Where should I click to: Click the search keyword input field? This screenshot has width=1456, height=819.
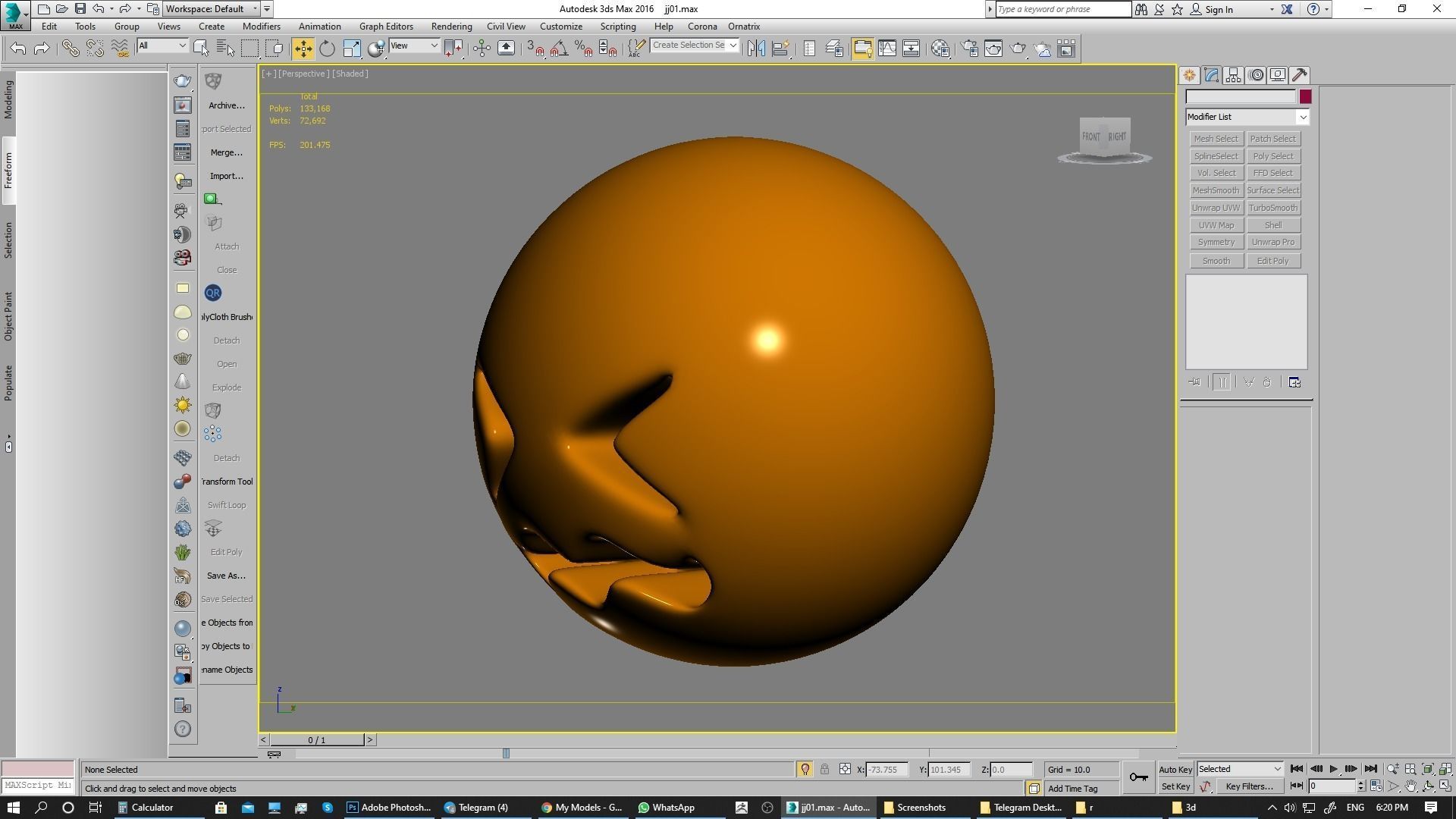[x=1063, y=9]
